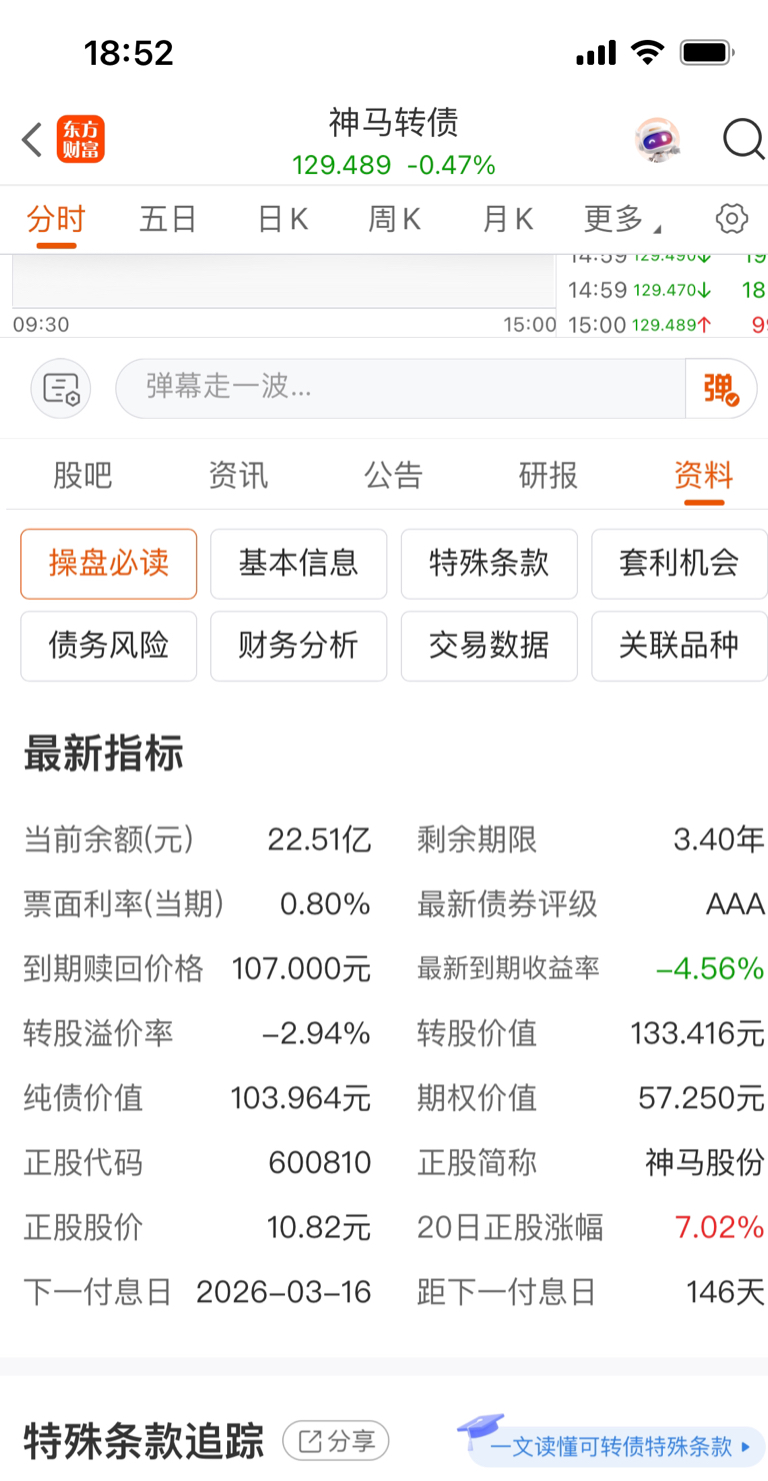Click the 129.489 price value

(342, 165)
